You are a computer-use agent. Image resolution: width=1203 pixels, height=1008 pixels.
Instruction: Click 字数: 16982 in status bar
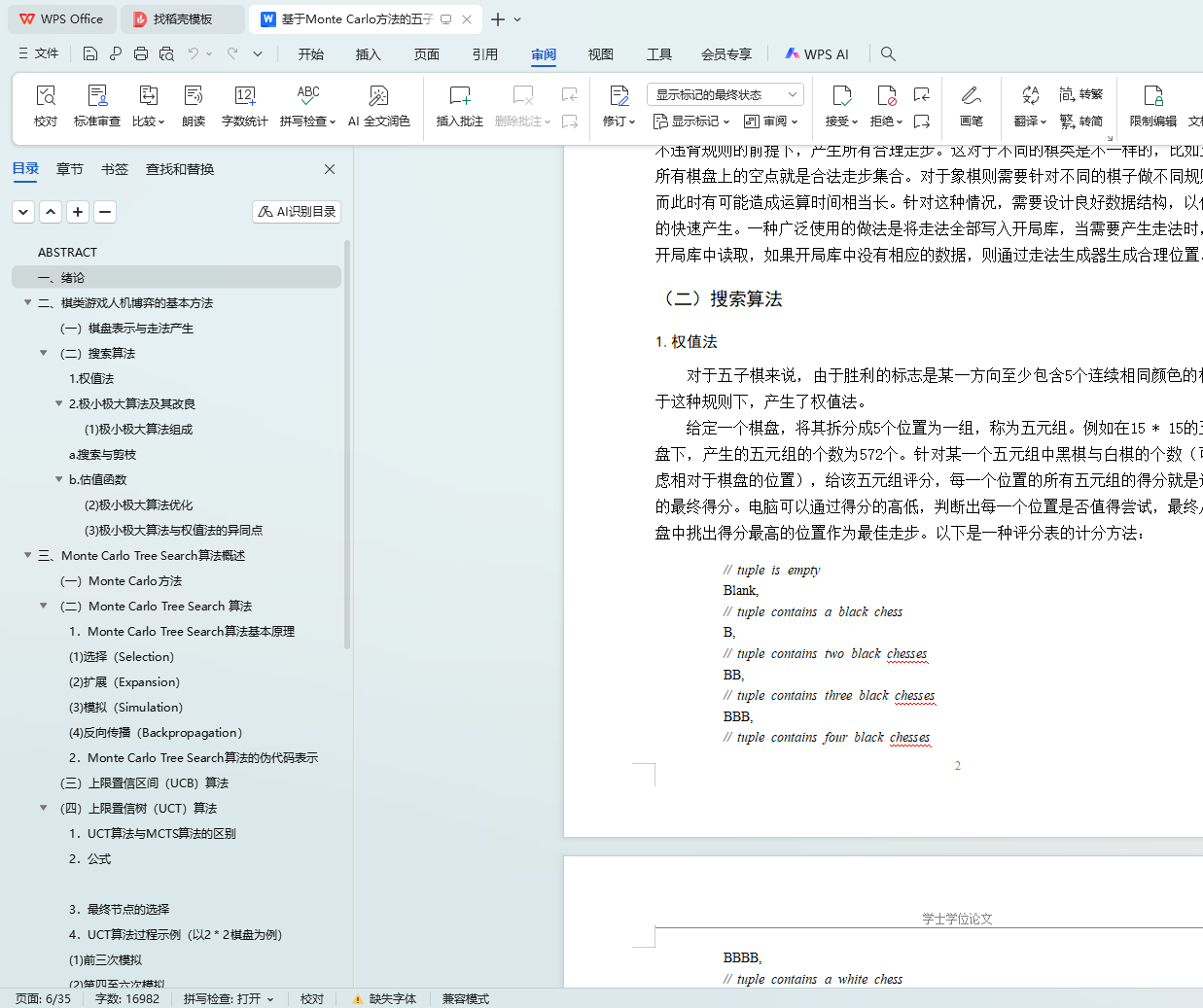point(127,998)
